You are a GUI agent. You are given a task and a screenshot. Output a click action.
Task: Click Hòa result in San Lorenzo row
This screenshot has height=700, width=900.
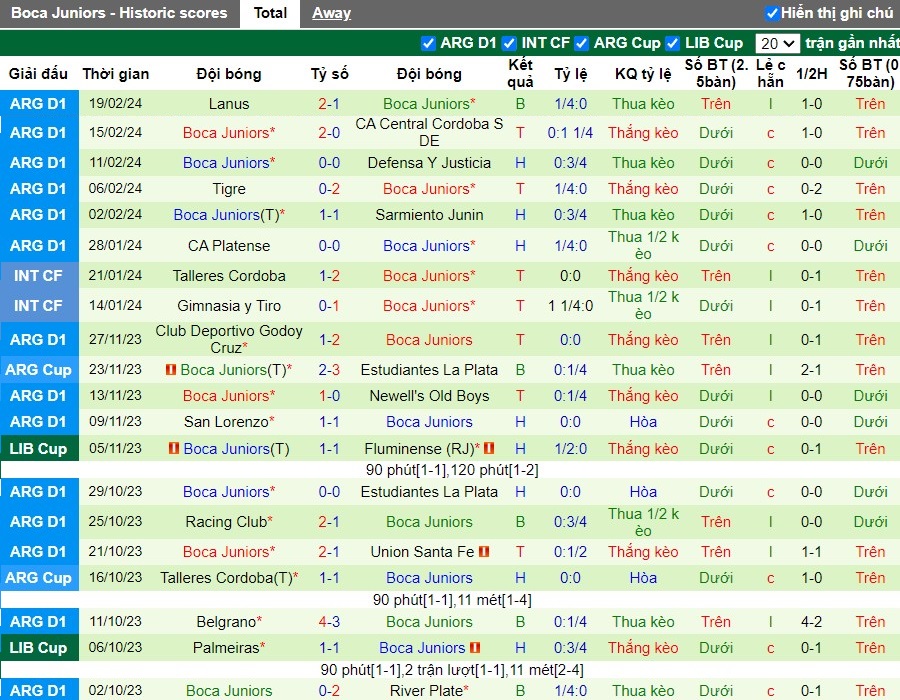click(643, 422)
